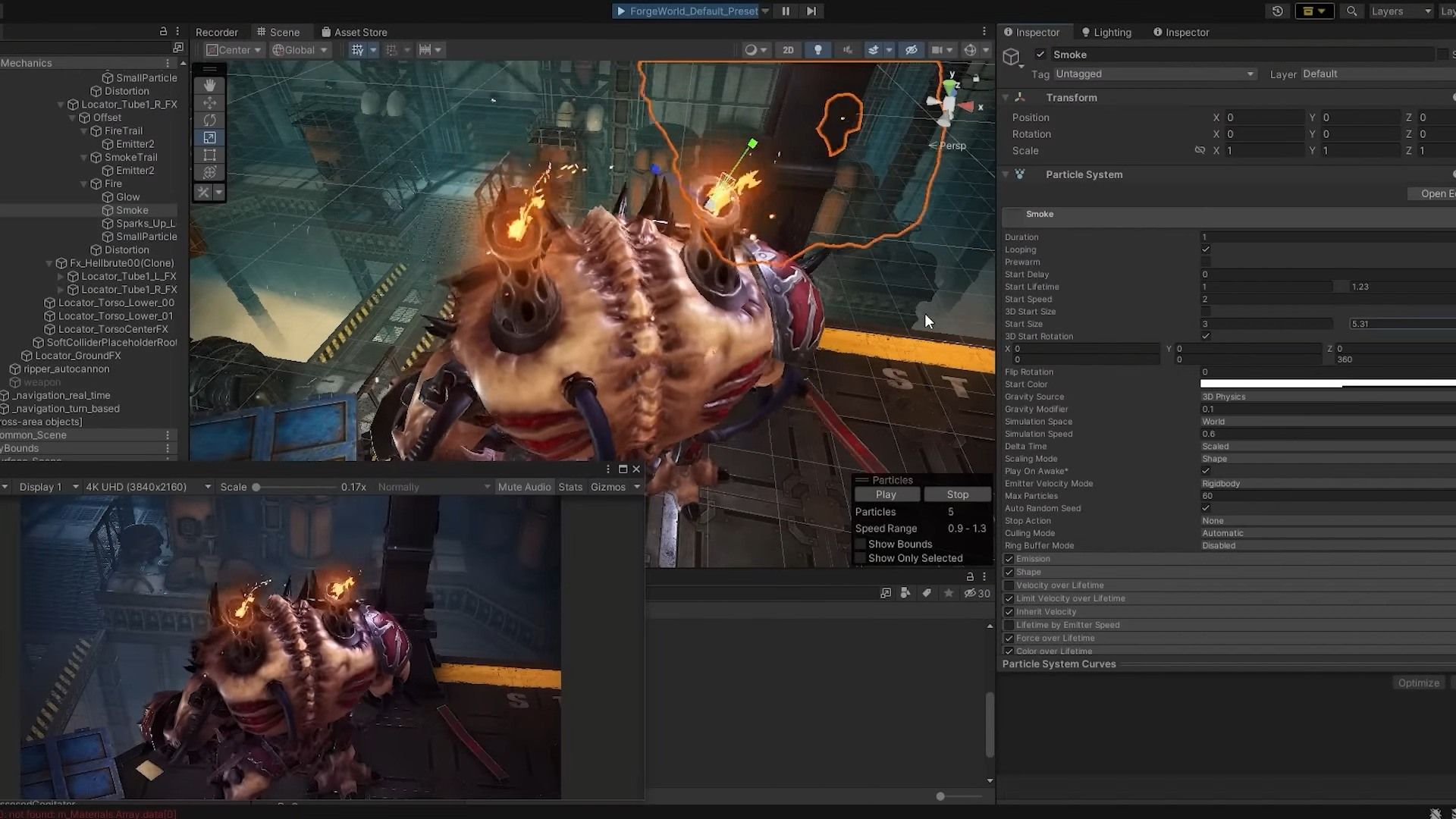Click Play in Particles overlay
Screen dimensions: 1456x819
point(886,494)
